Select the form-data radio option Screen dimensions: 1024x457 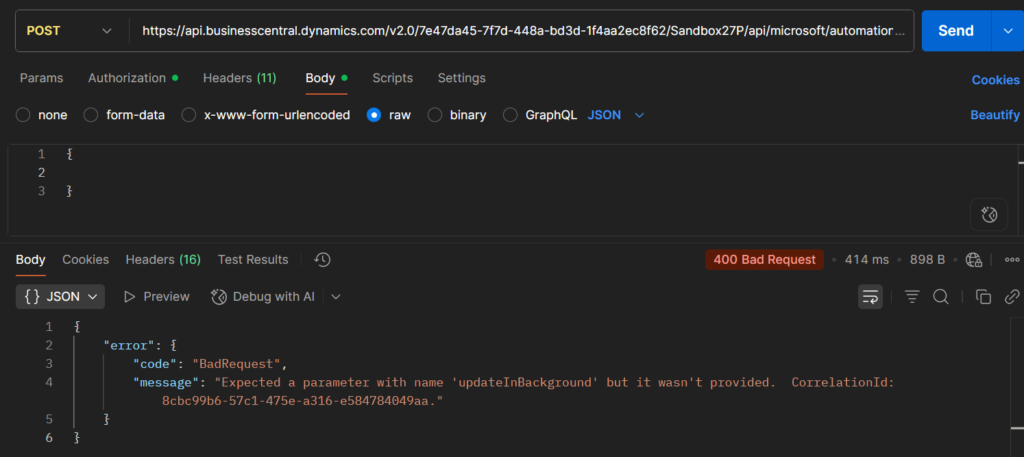(91, 115)
